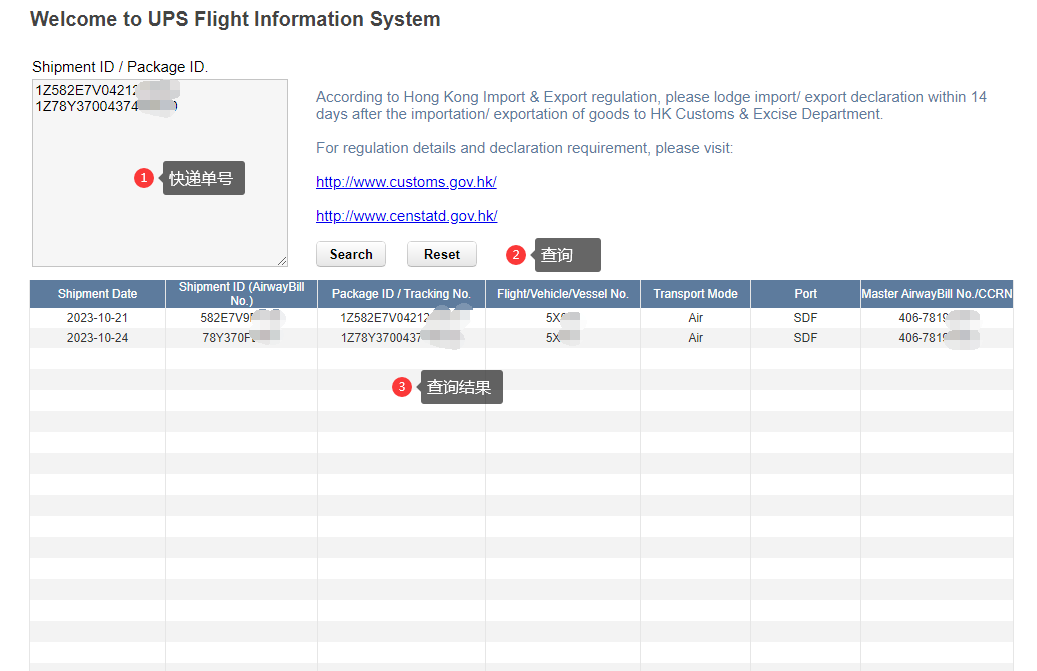The height and width of the screenshot is (671, 1037).
Task: Open the www.customs.gov.hk link
Action: (x=406, y=182)
